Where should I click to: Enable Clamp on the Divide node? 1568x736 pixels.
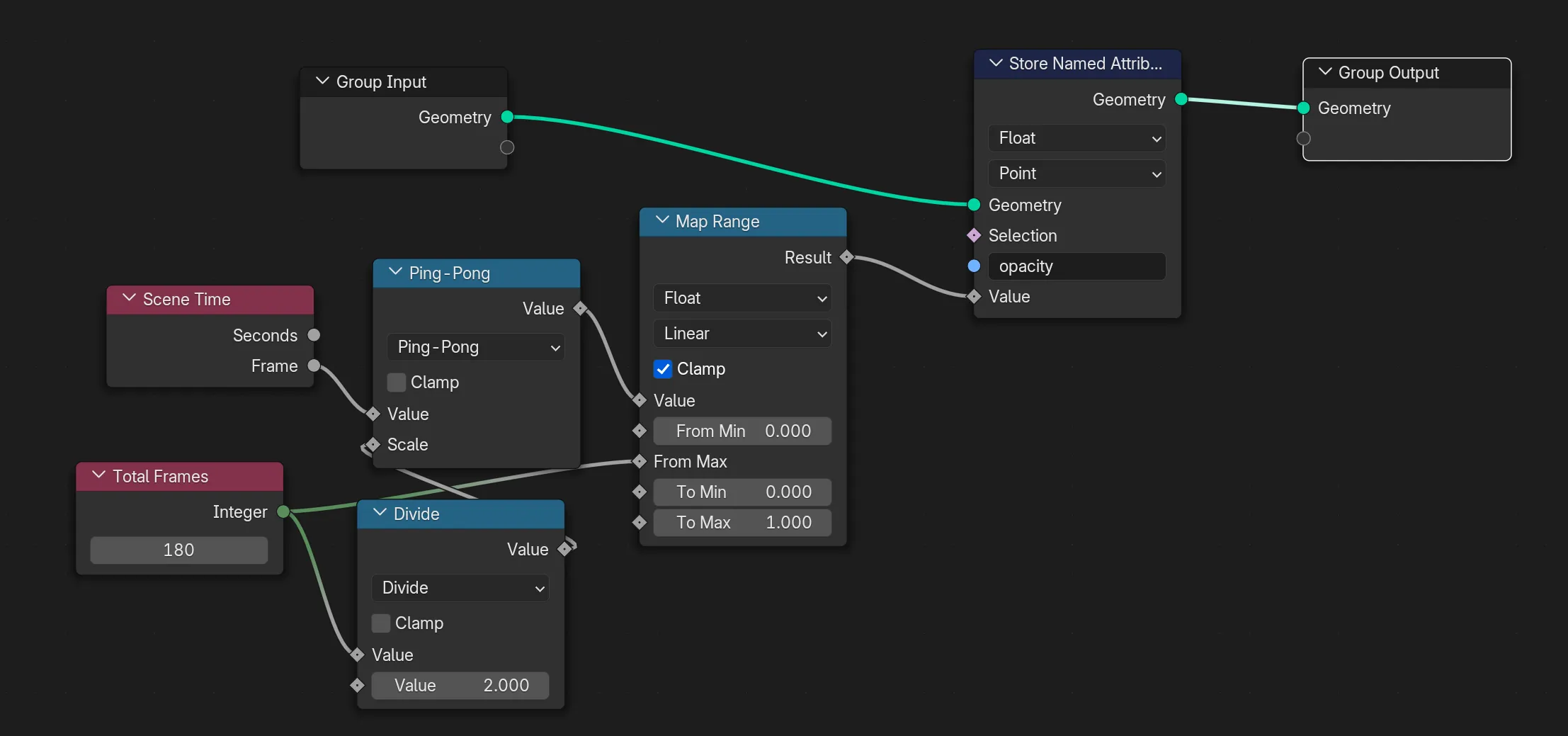point(381,623)
